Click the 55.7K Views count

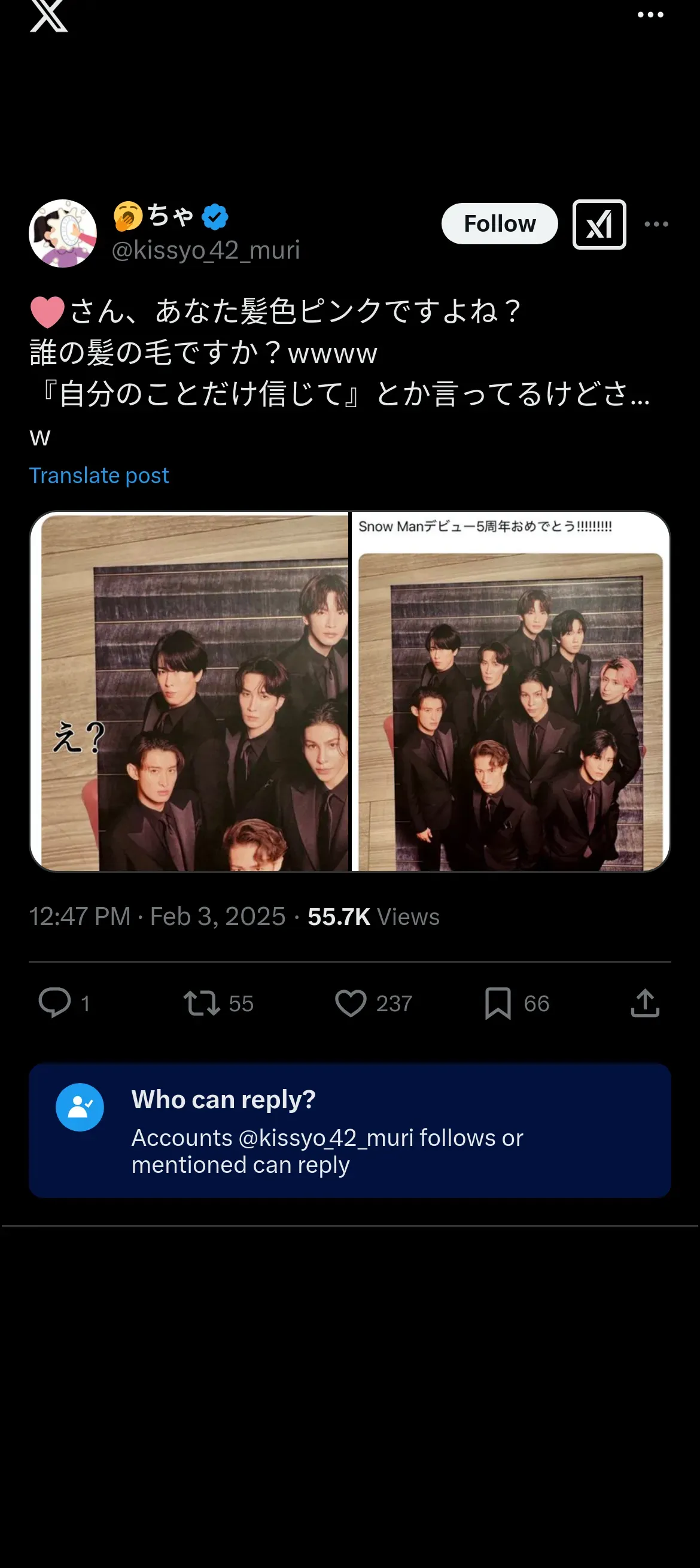tap(373, 917)
